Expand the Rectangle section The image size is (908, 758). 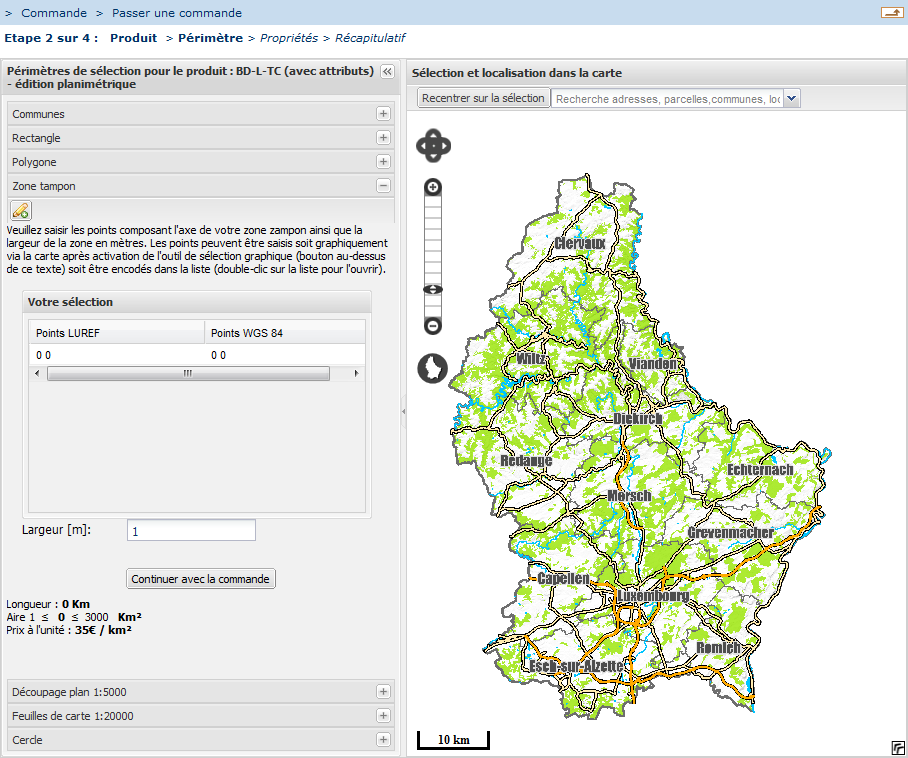(x=383, y=138)
